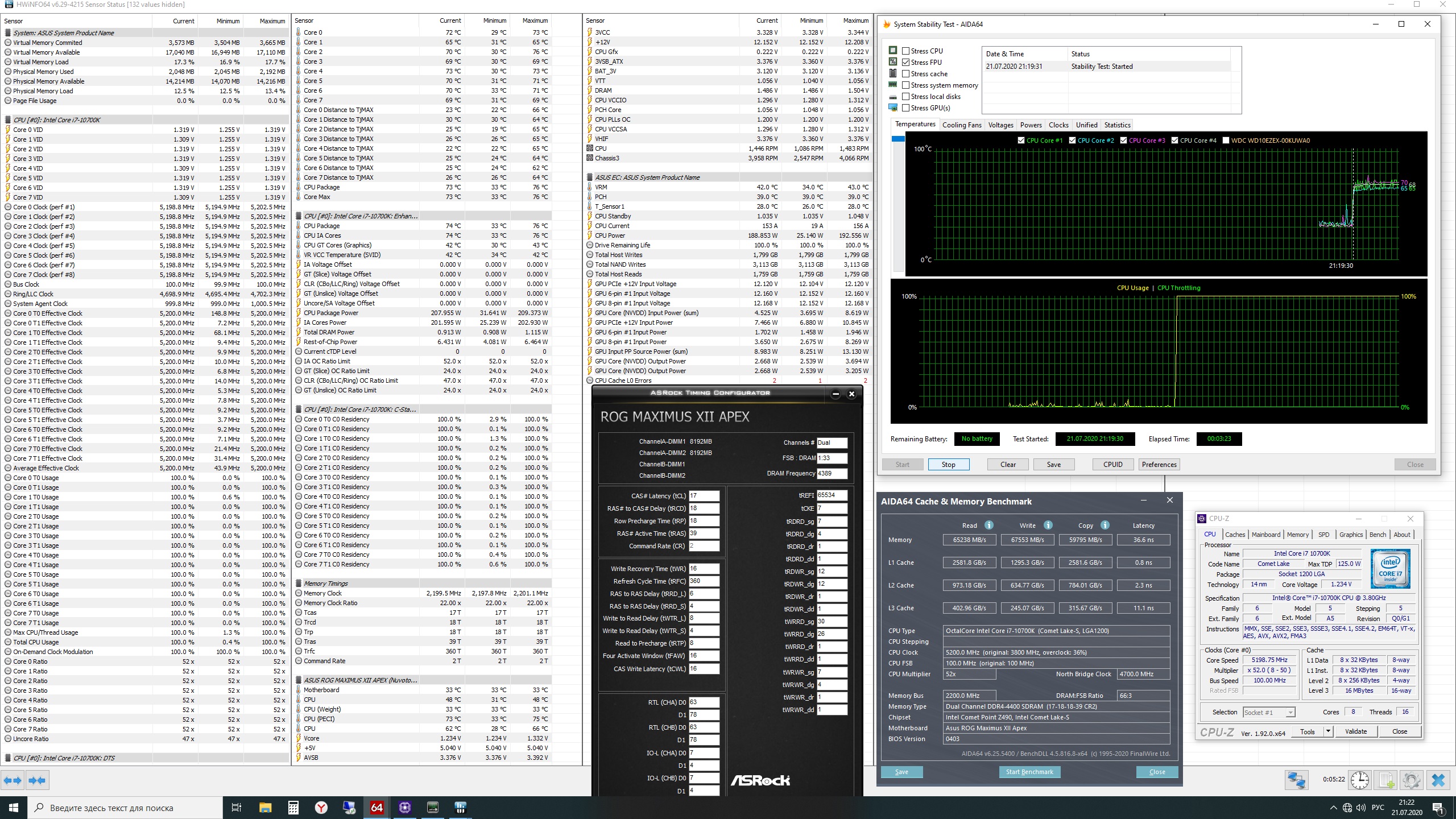Screen dimensions: 1456x819
Task: Click Read info icon in benchmark
Action: point(989,525)
